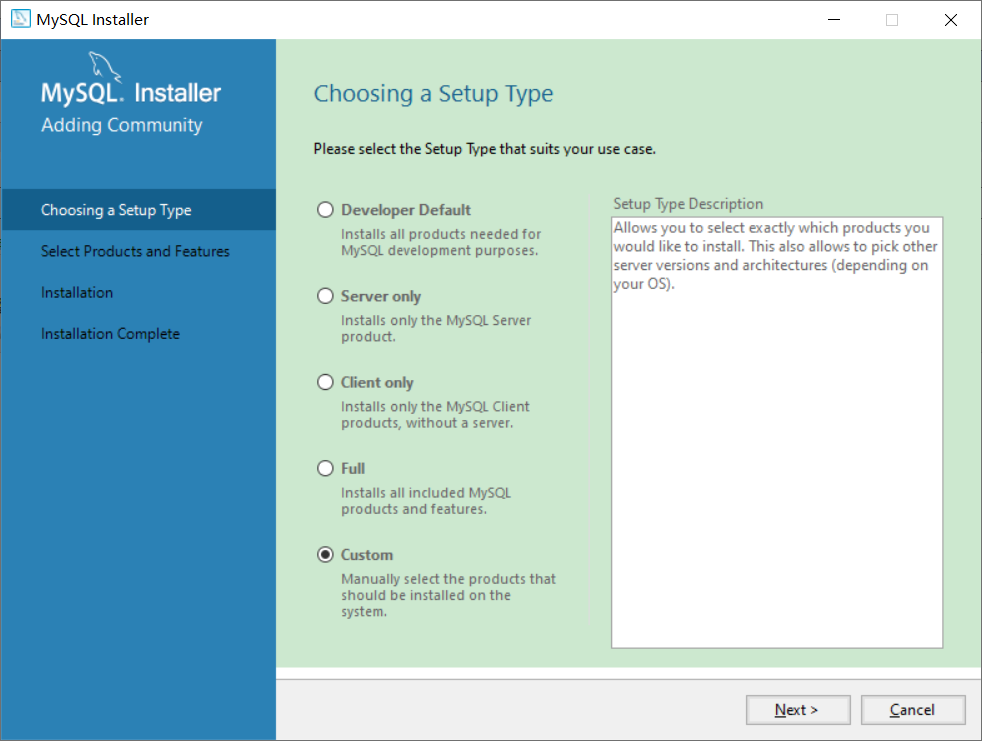Select the Developer Default radio button
Viewport: 982px width, 741px height.
tap(325, 210)
